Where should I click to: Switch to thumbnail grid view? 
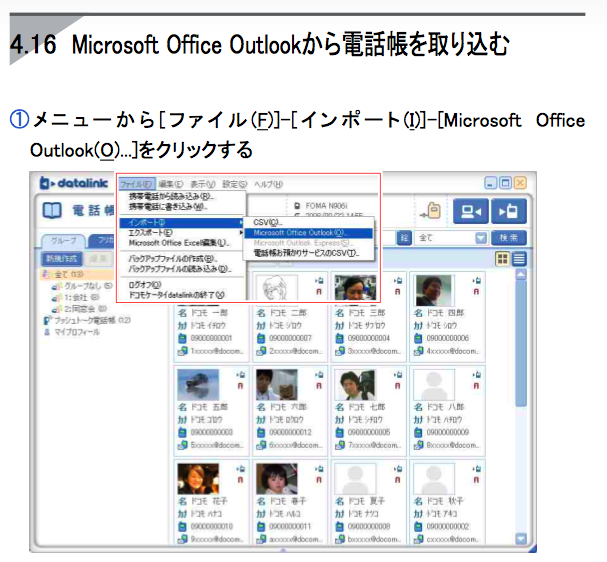502,259
